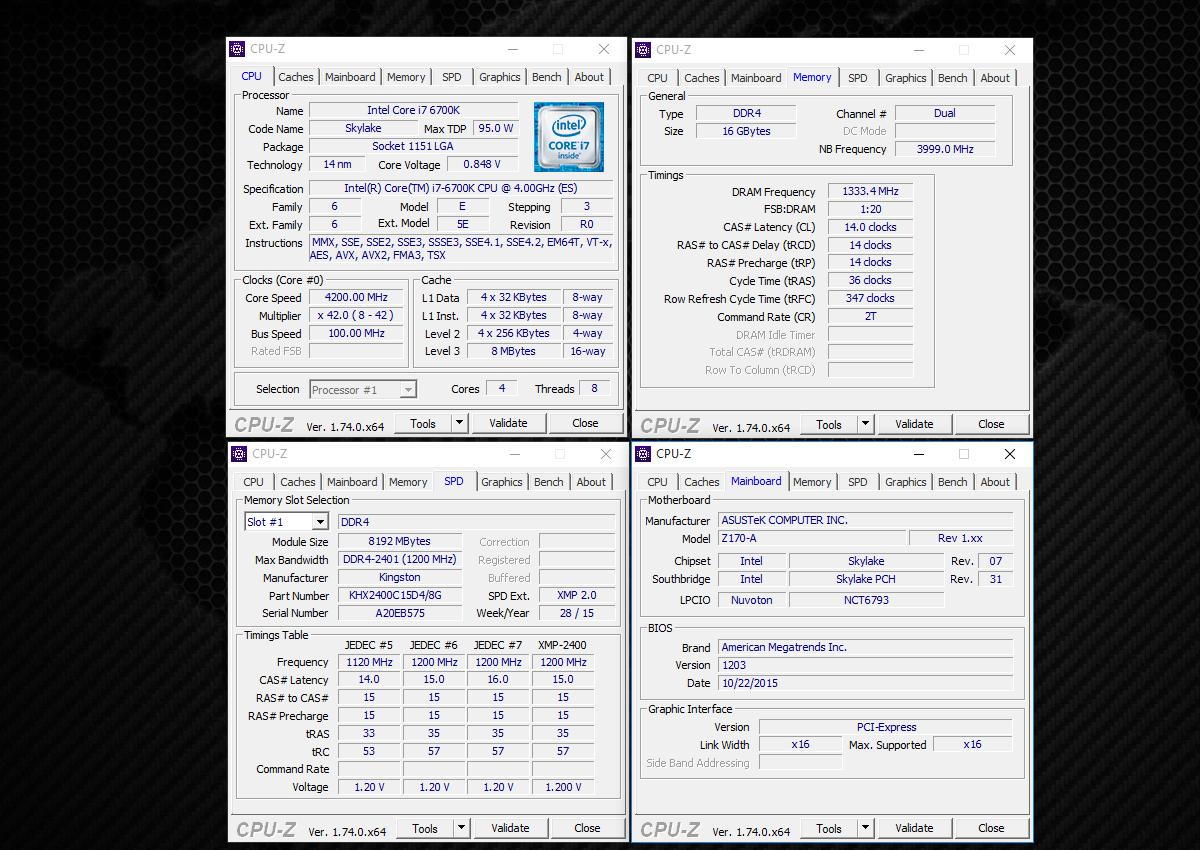The image size is (1200, 850).
Task: Click Validate in the SPD window
Action: coord(510,828)
